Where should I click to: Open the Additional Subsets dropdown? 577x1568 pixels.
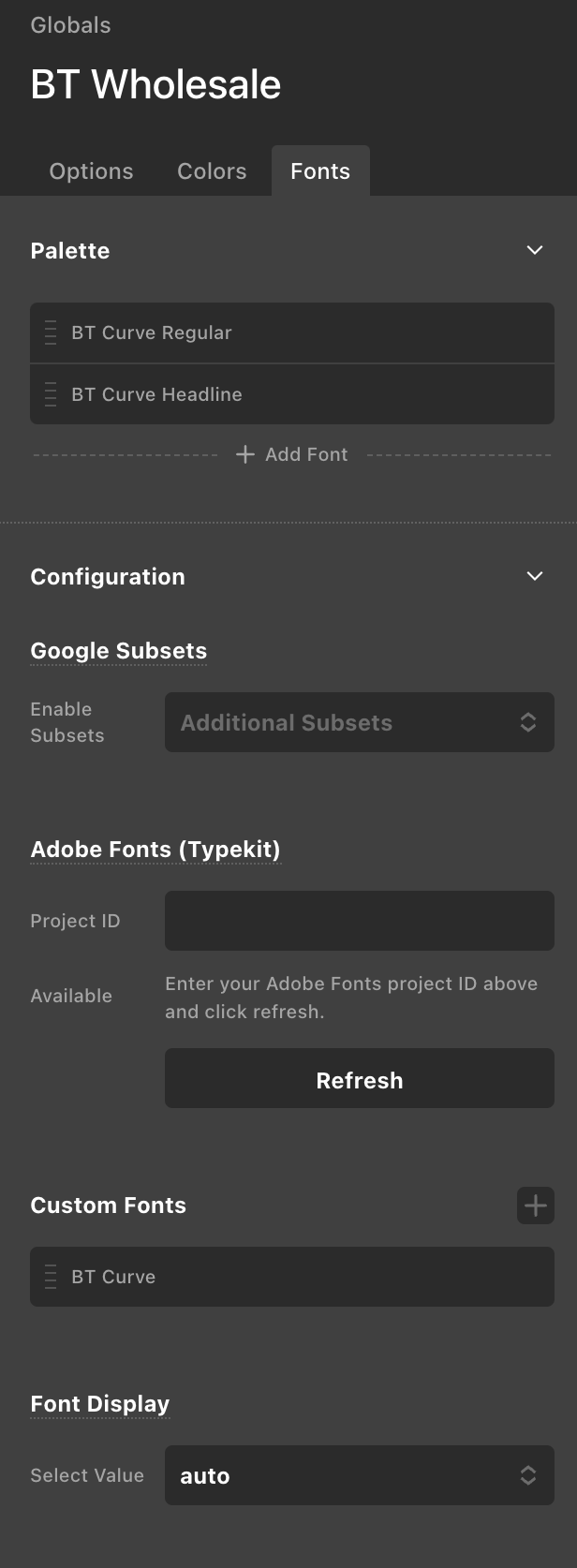coord(360,722)
